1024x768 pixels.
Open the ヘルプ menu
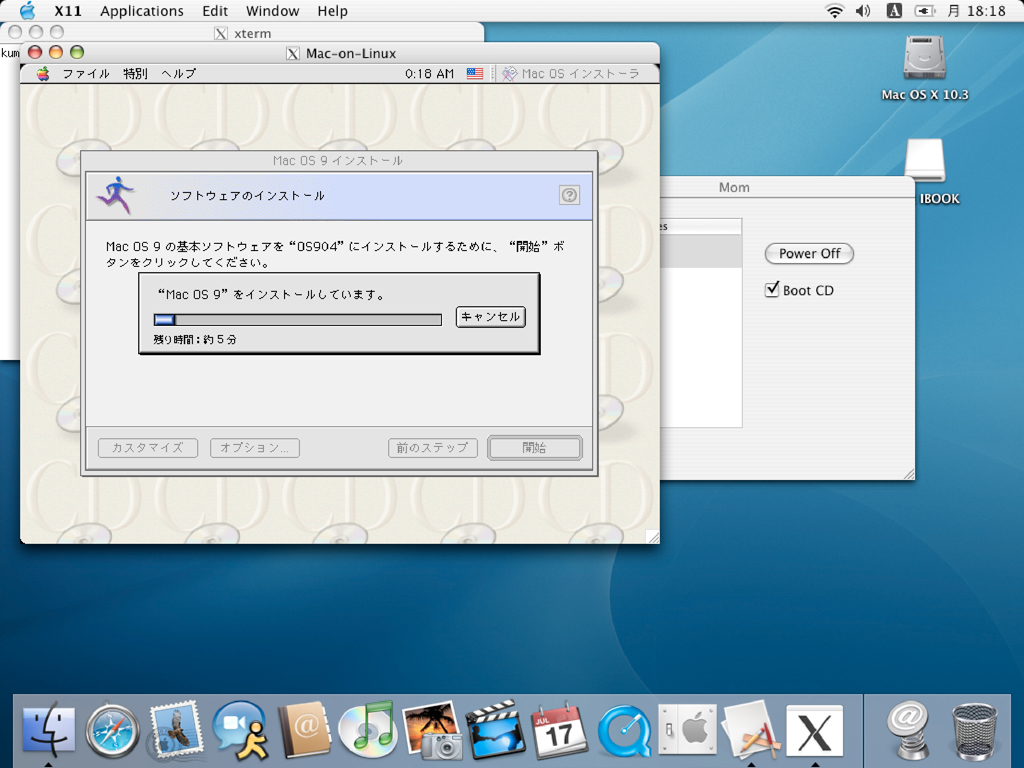pyautogui.click(x=178, y=73)
